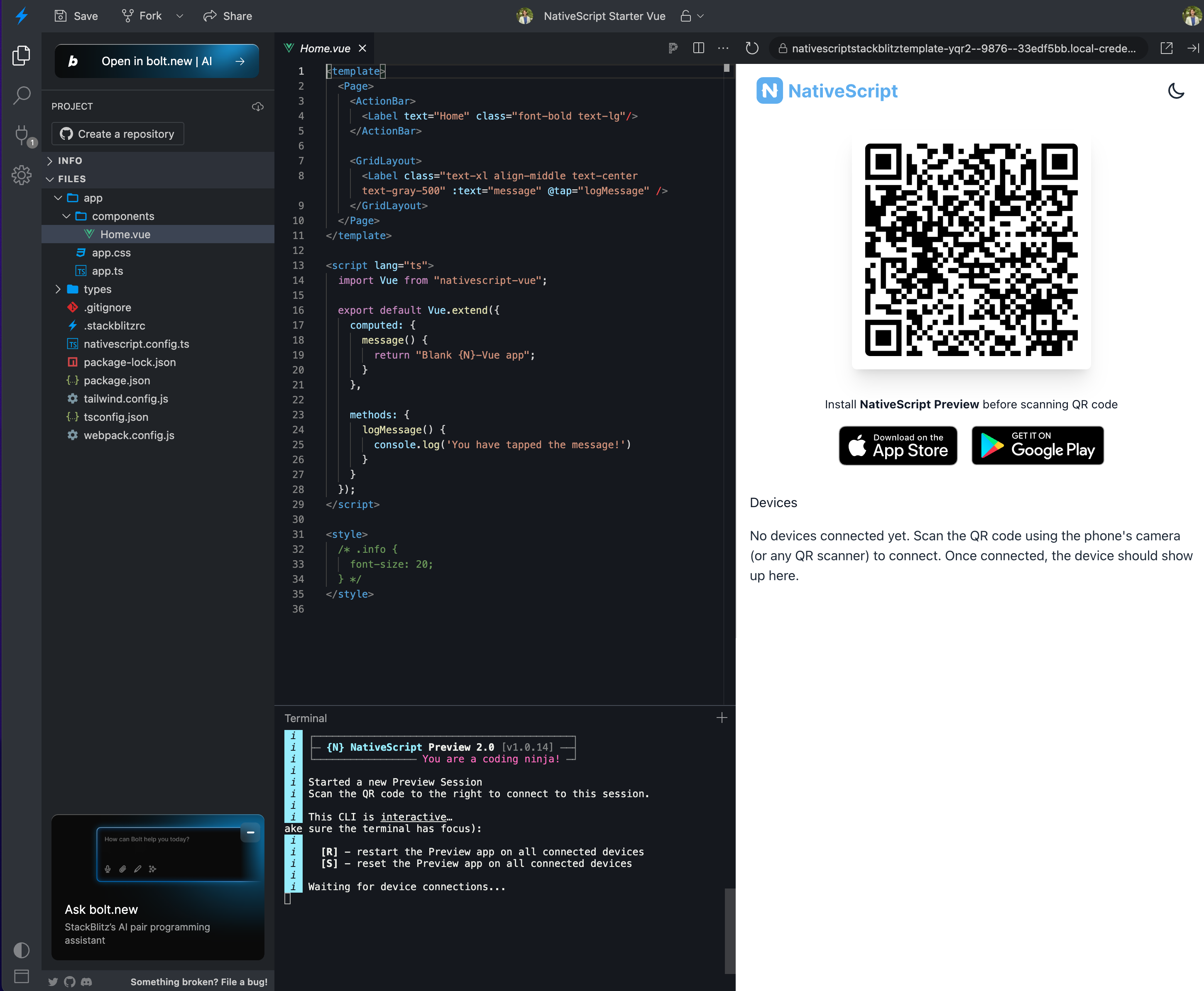The width and height of the screenshot is (1204, 991).
Task: Click Something broken? File a bug! link
Action: [199, 981]
